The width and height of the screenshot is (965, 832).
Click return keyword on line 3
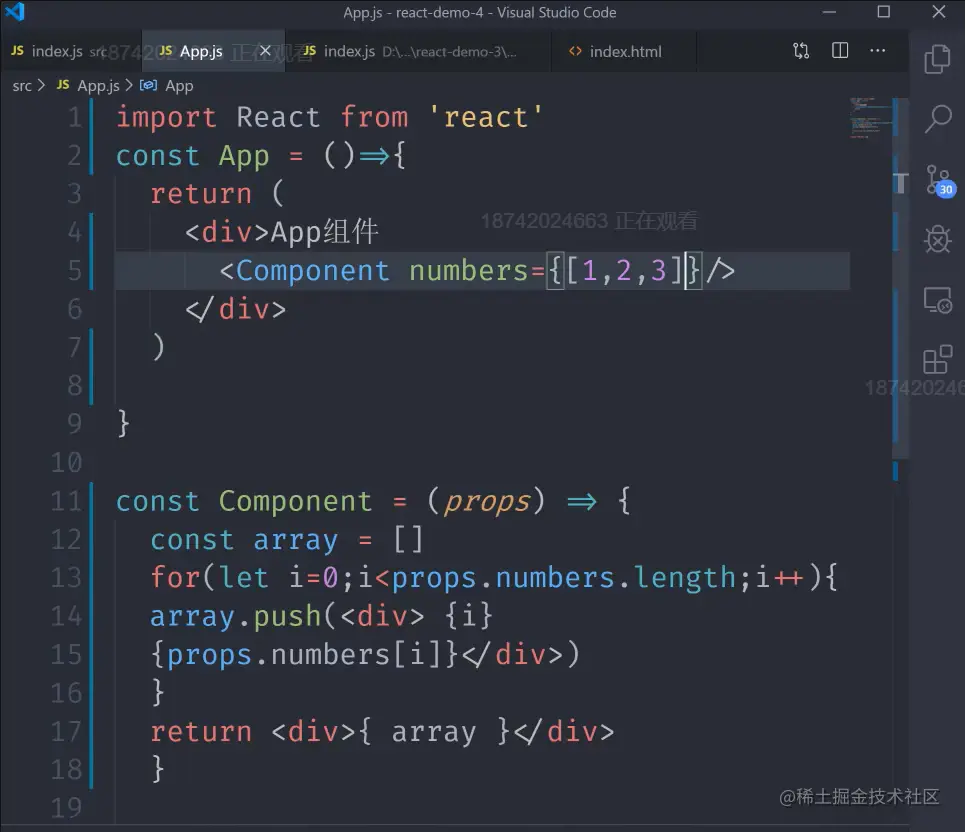201,194
